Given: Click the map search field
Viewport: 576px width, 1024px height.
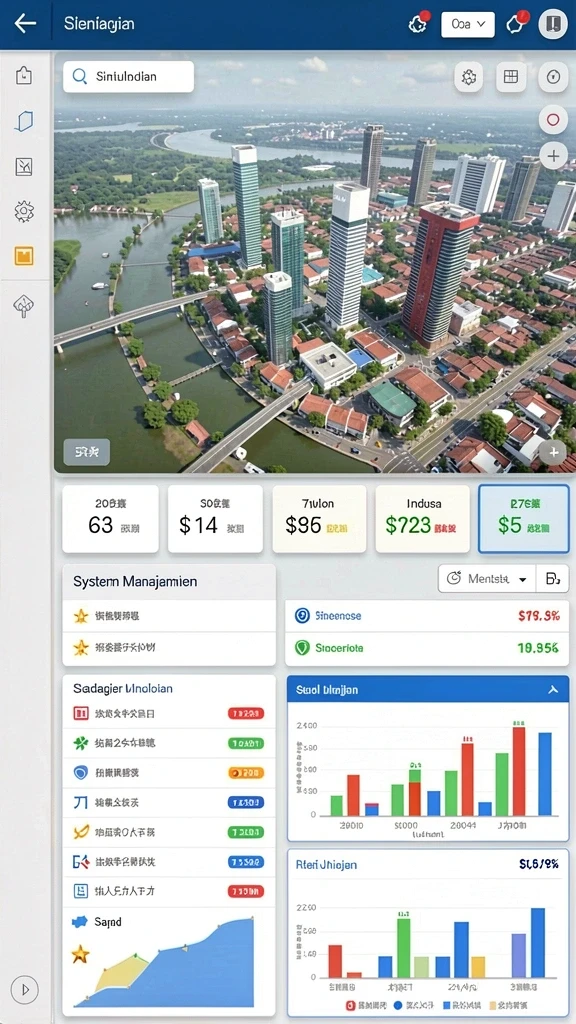Looking at the screenshot, I should (129, 76).
